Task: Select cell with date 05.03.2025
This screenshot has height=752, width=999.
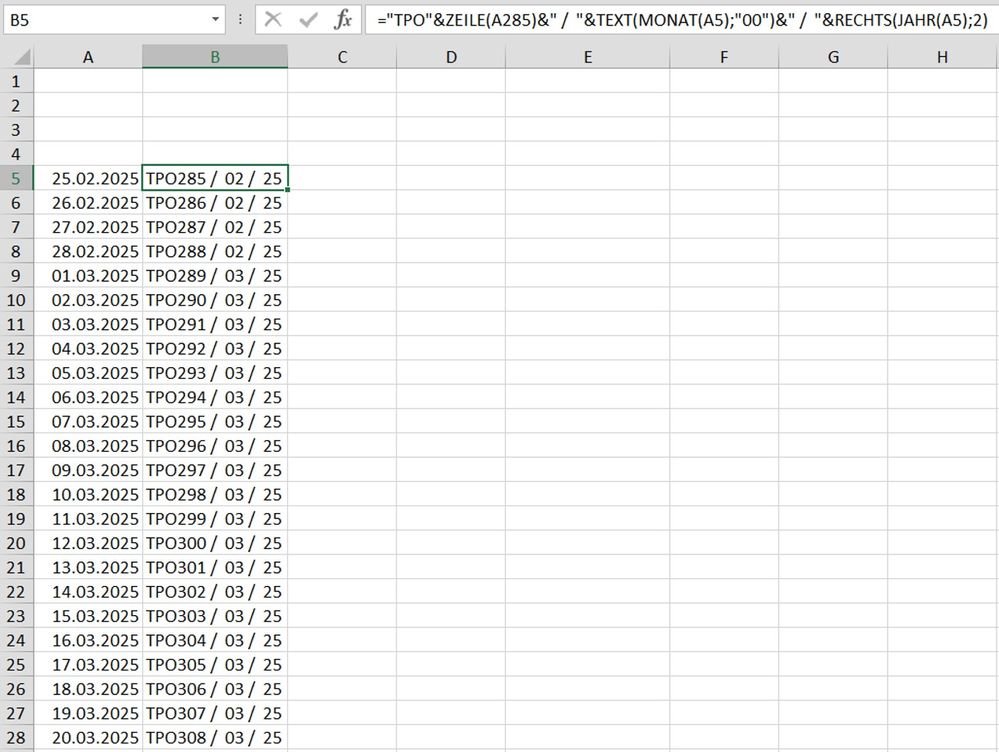Action: 88,373
